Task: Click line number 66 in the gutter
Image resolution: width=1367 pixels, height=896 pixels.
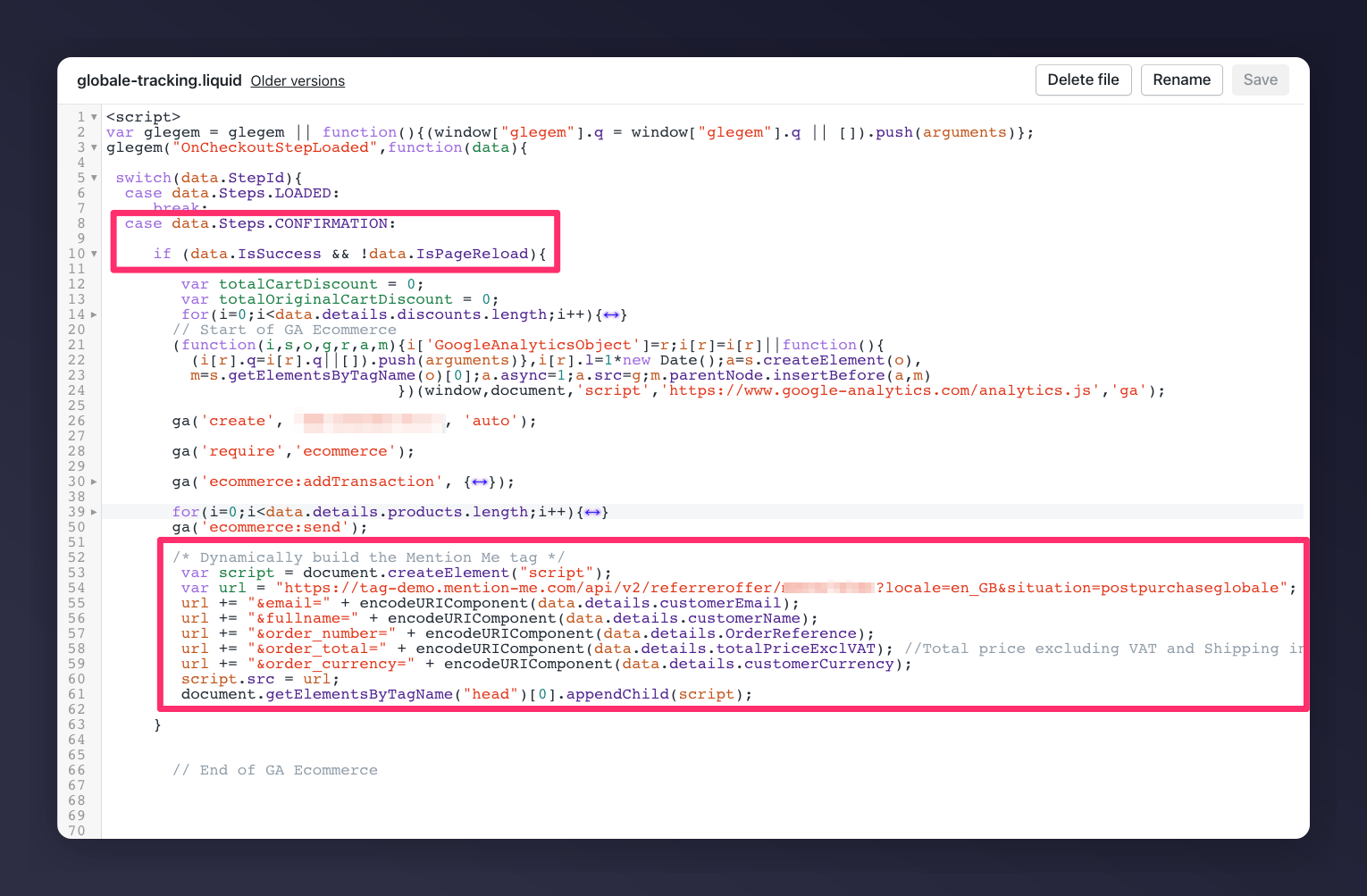Action: pyautogui.click(x=77, y=770)
